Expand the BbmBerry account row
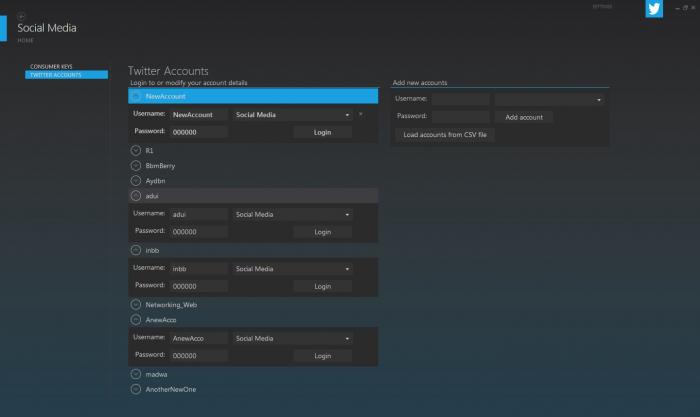This screenshot has height=417, width=700. 136,166
